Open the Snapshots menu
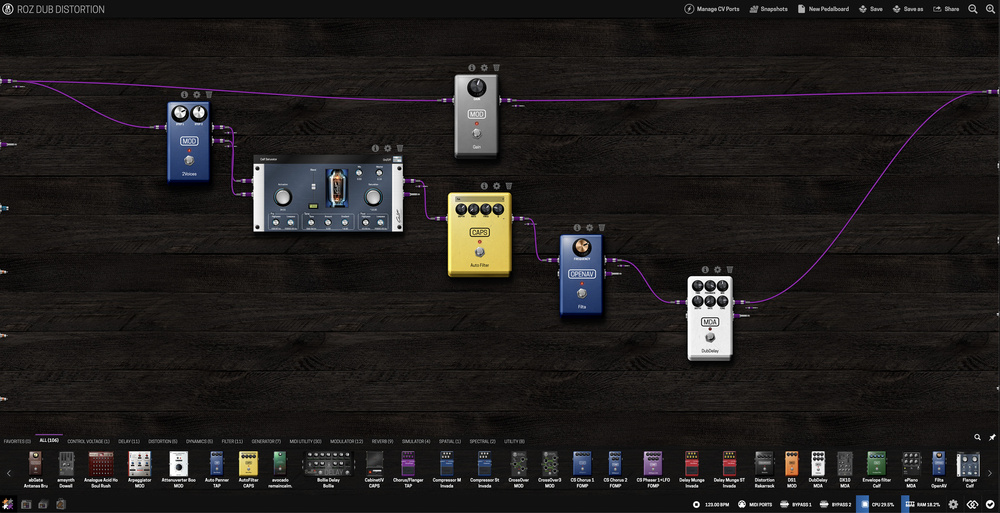The width and height of the screenshot is (1000, 513). pyautogui.click(x=768, y=9)
